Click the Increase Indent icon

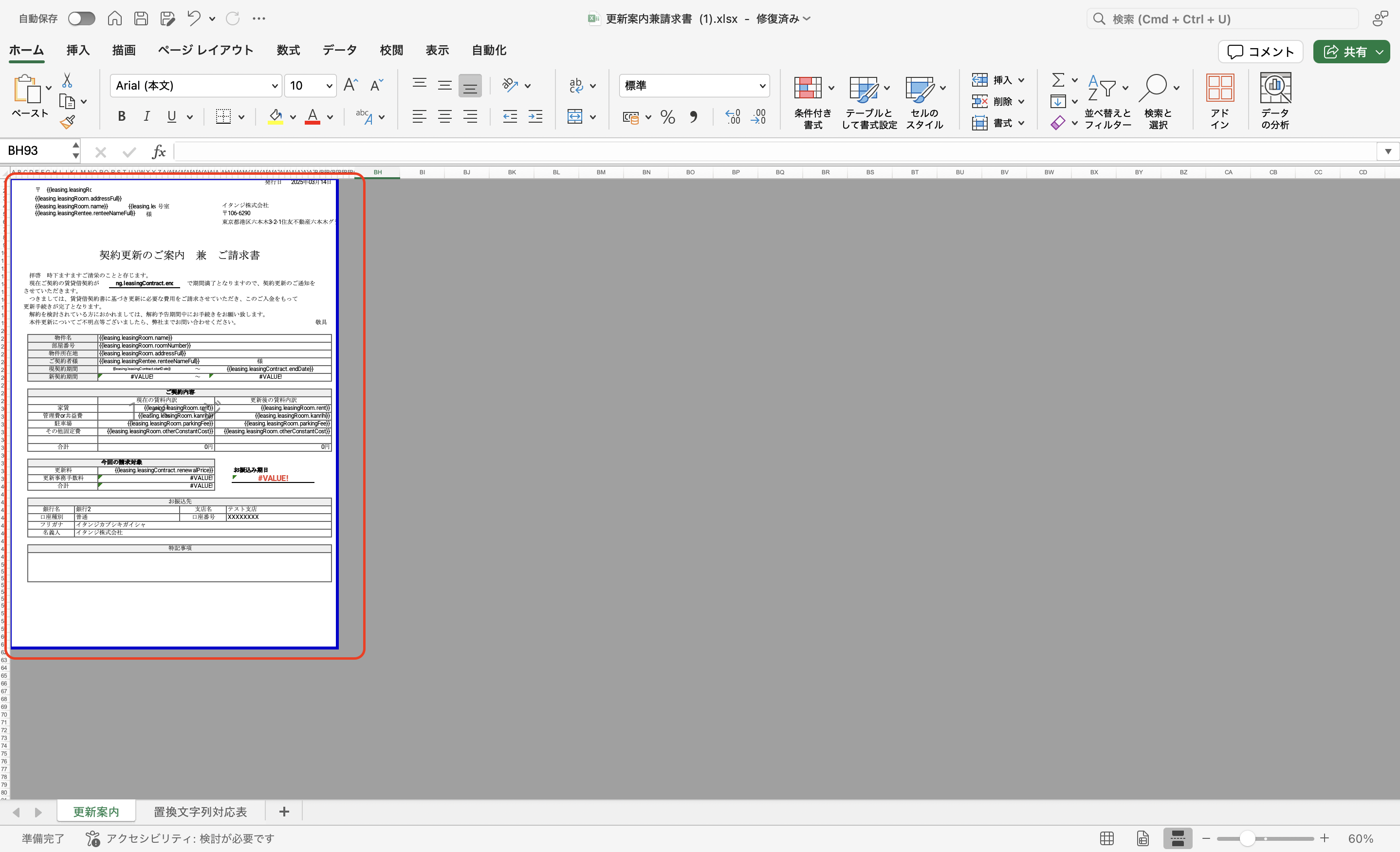click(x=535, y=116)
